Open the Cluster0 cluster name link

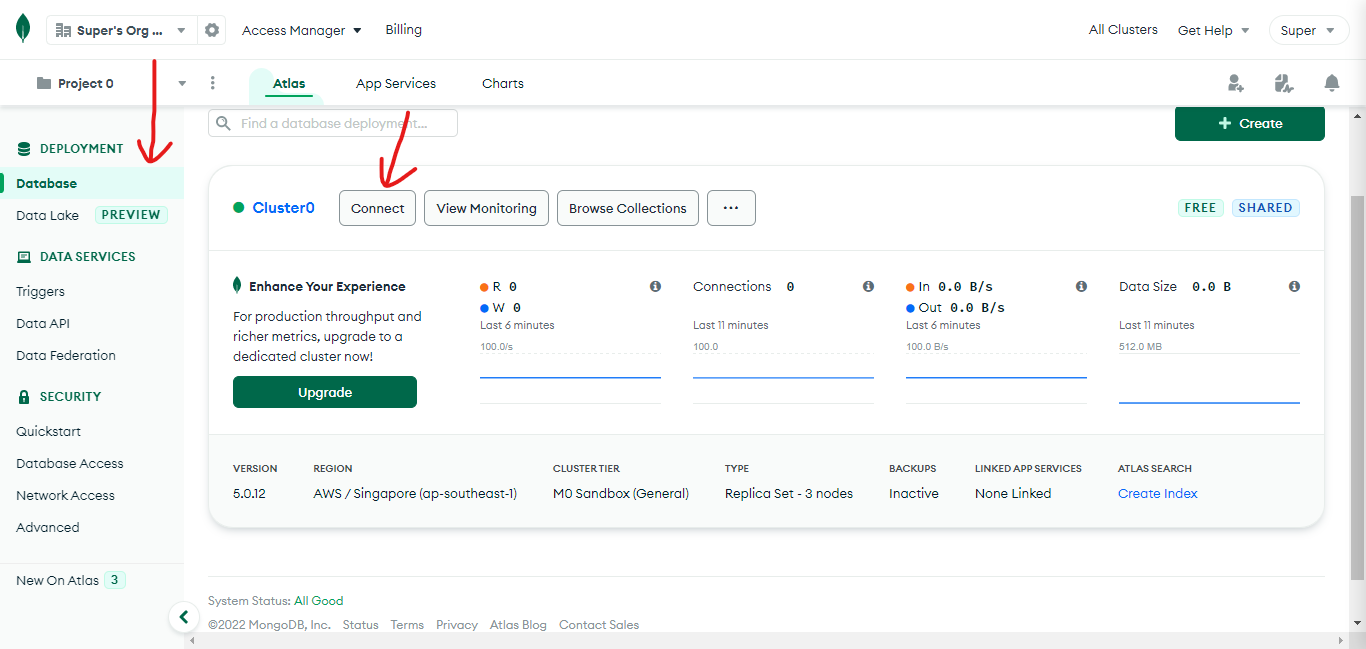pos(284,208)
